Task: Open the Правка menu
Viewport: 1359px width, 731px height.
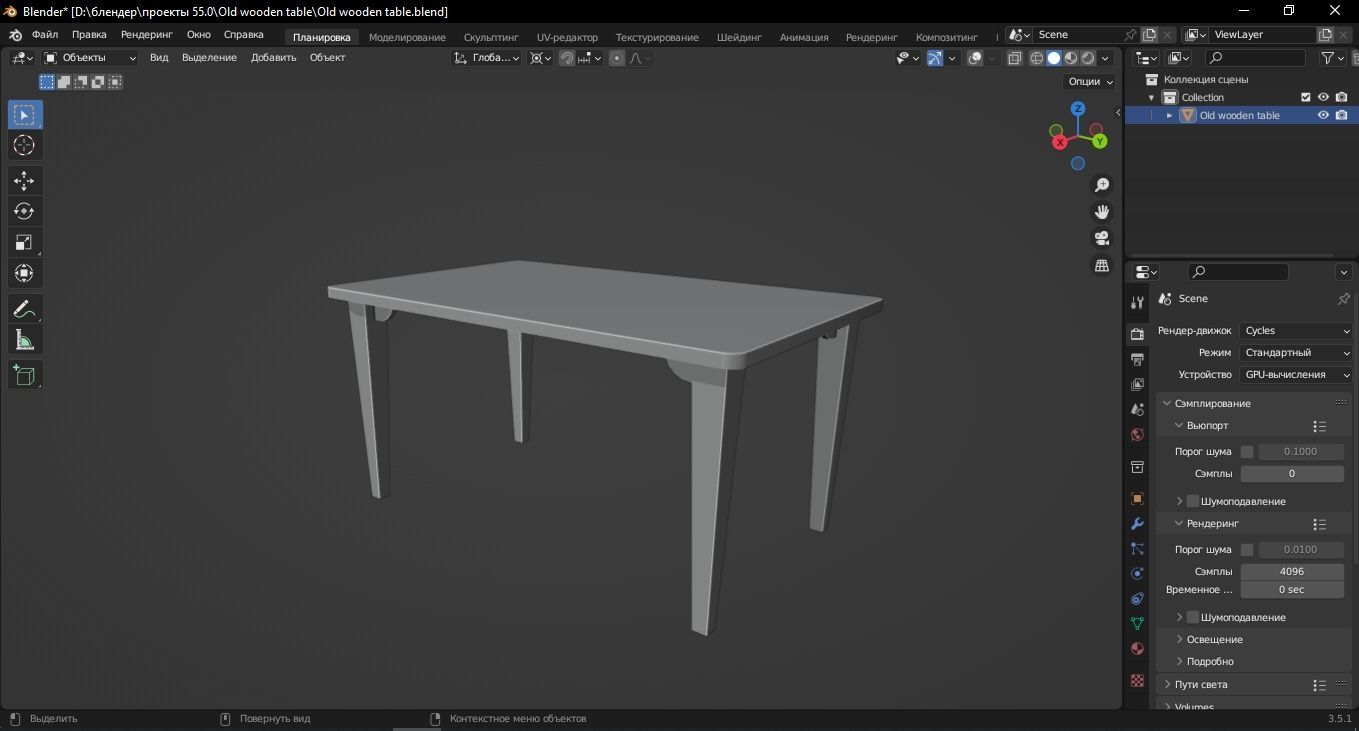Action: click(89, 35)
